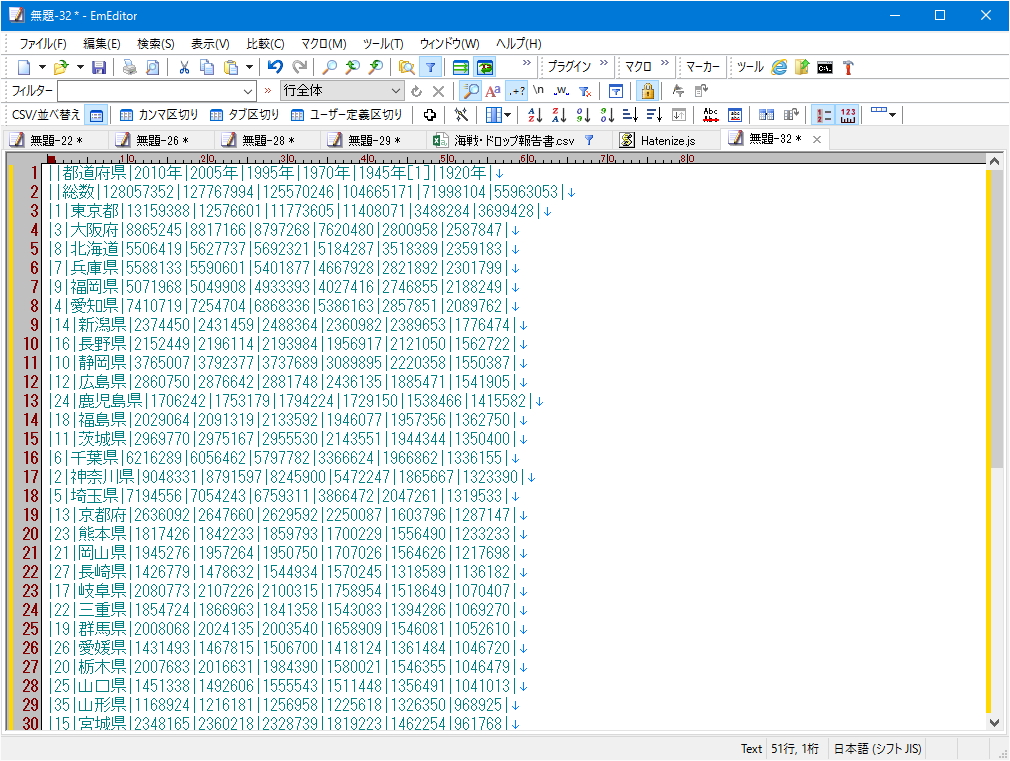Toggle whole word _w_ filter option
Screen dimensions: 1010x761
click(561, 91)
